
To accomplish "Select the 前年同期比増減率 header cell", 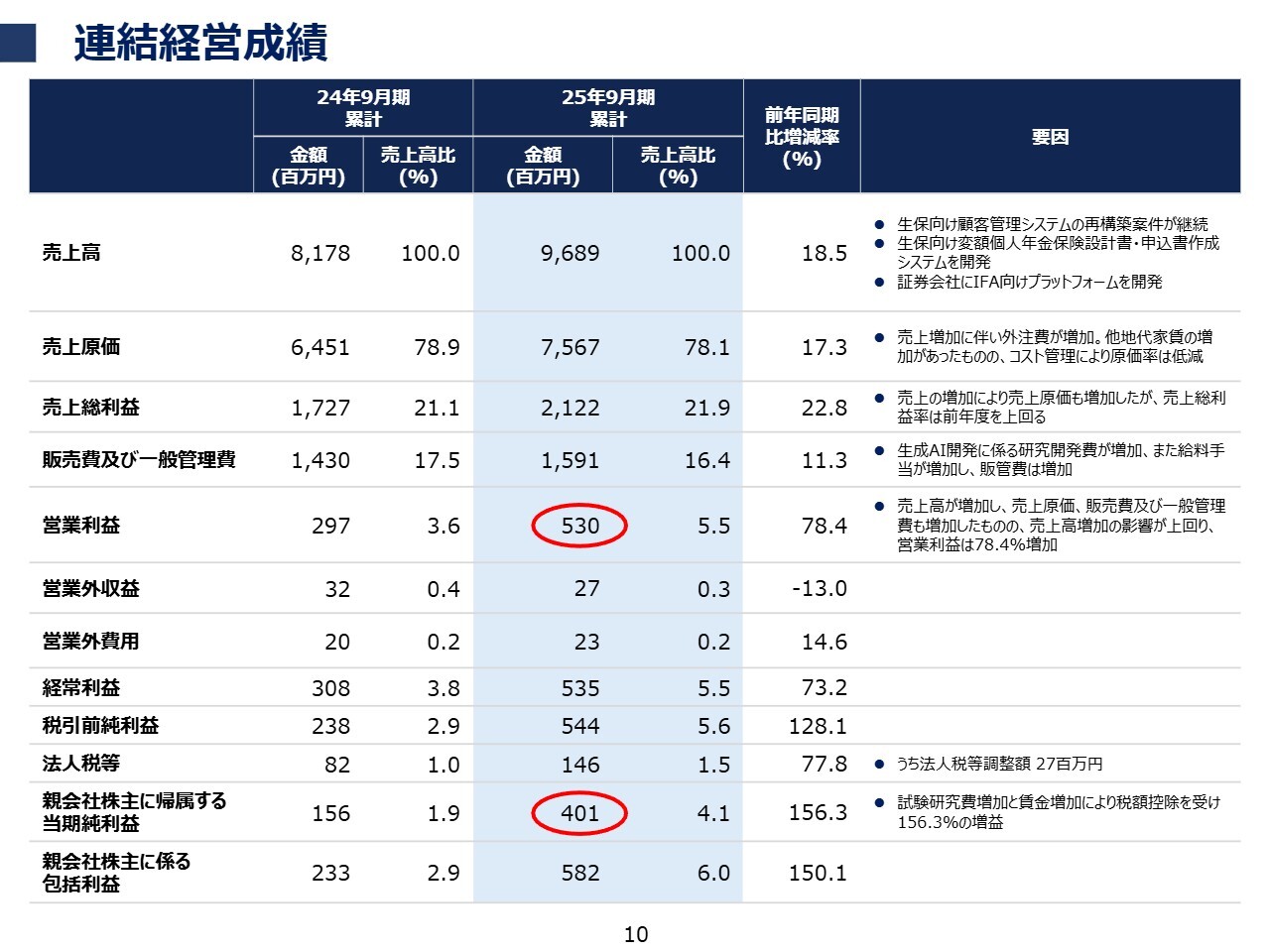I will pos(802,137).
